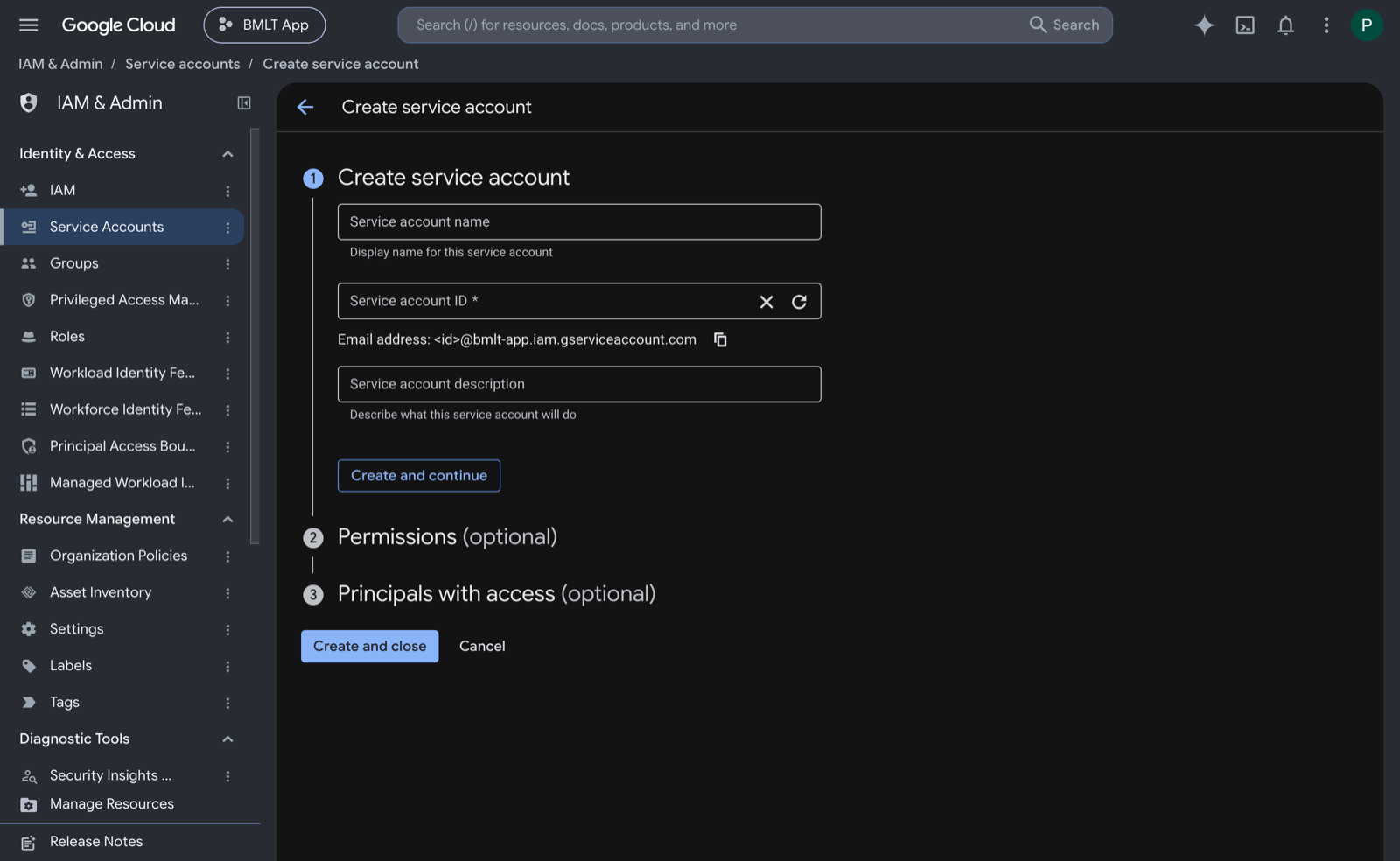1400x861 pixels.
Task: Collapse the Diagnostic Tools section
Action: pos(227,739)
